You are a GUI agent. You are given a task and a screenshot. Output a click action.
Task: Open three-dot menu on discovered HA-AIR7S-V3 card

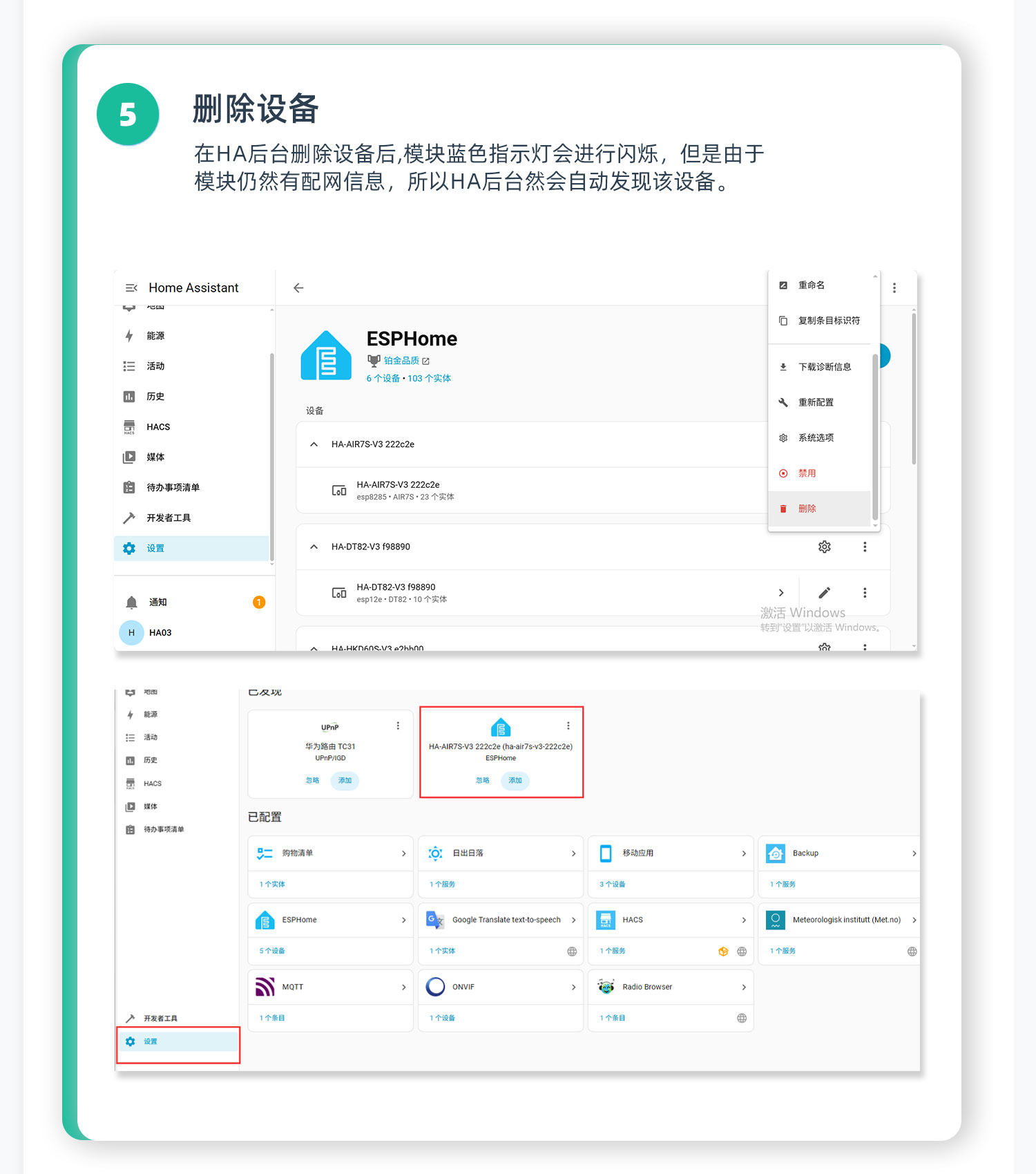(568, 726)
